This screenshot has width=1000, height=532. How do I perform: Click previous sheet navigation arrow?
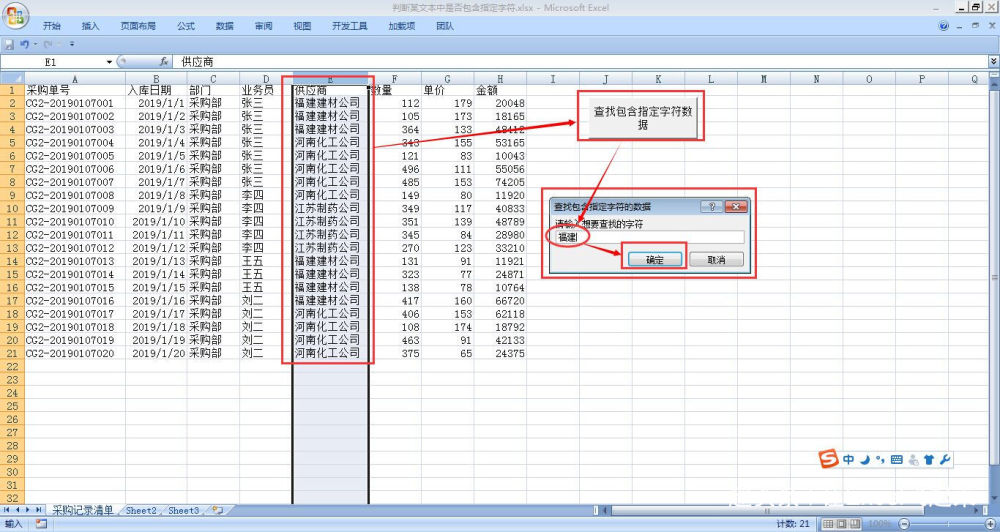(x=18, y=510)
